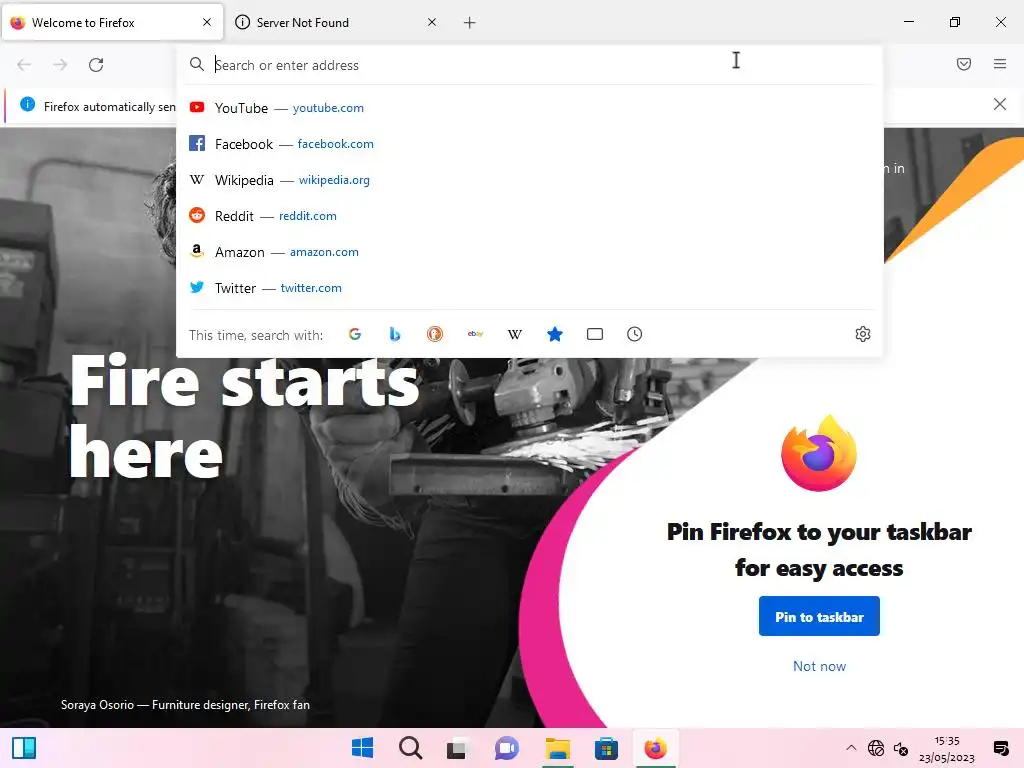
Task: Click the muted volume tray icon
Action: [x=901, y=748]
